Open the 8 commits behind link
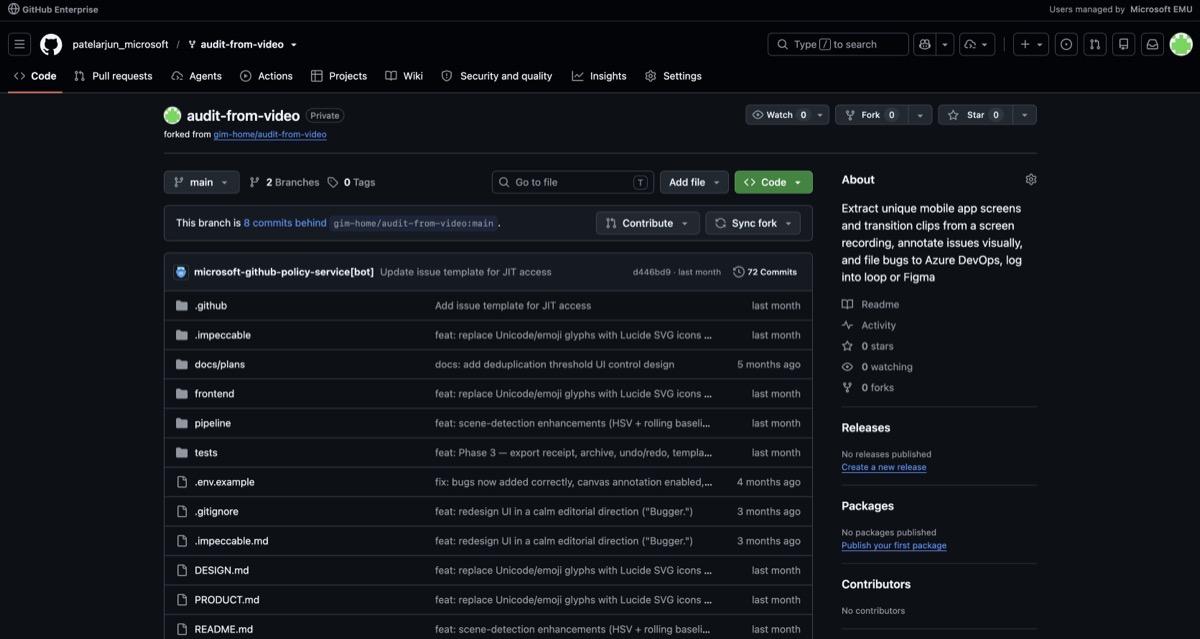 pos(285,223)
